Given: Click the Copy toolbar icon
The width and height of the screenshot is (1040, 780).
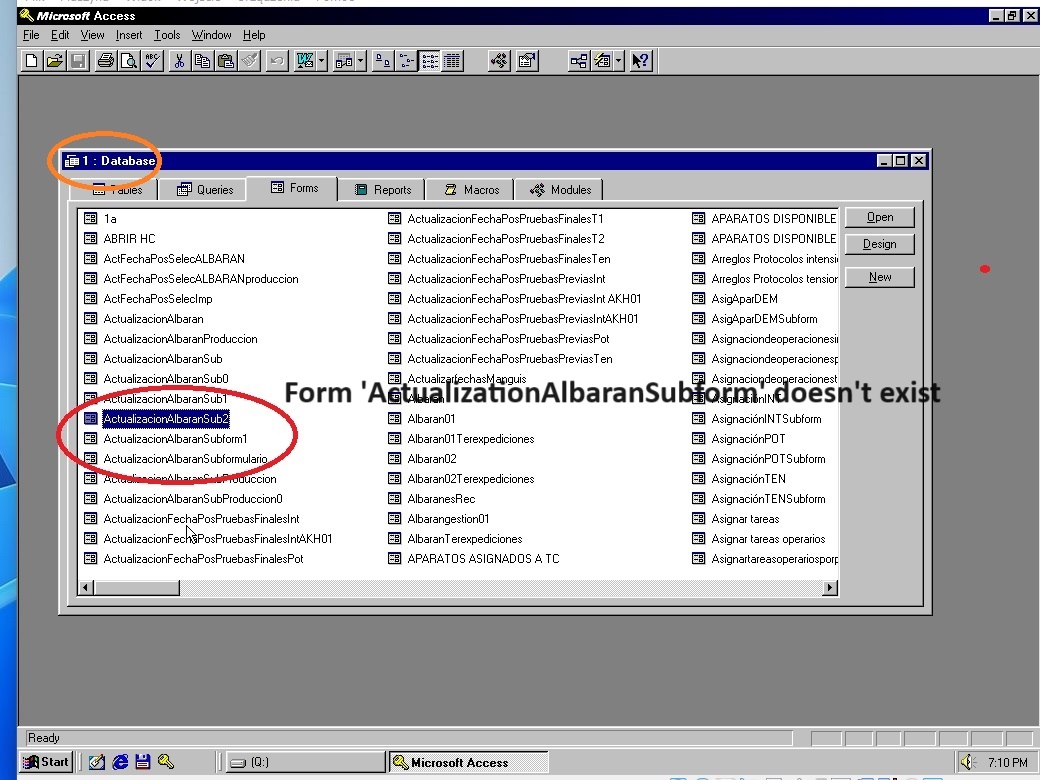Looking at the screenshot, I should click(x=202, y=61).
